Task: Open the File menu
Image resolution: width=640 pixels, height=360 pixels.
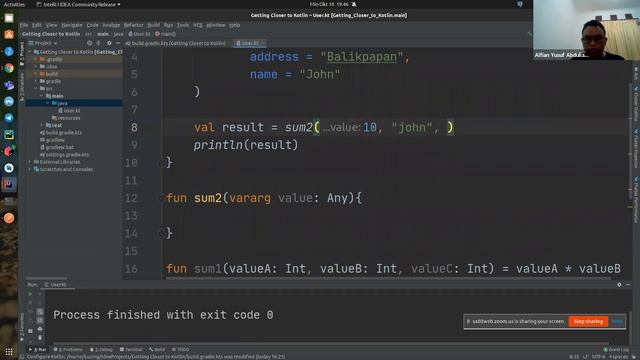Action: click(24, 25)
